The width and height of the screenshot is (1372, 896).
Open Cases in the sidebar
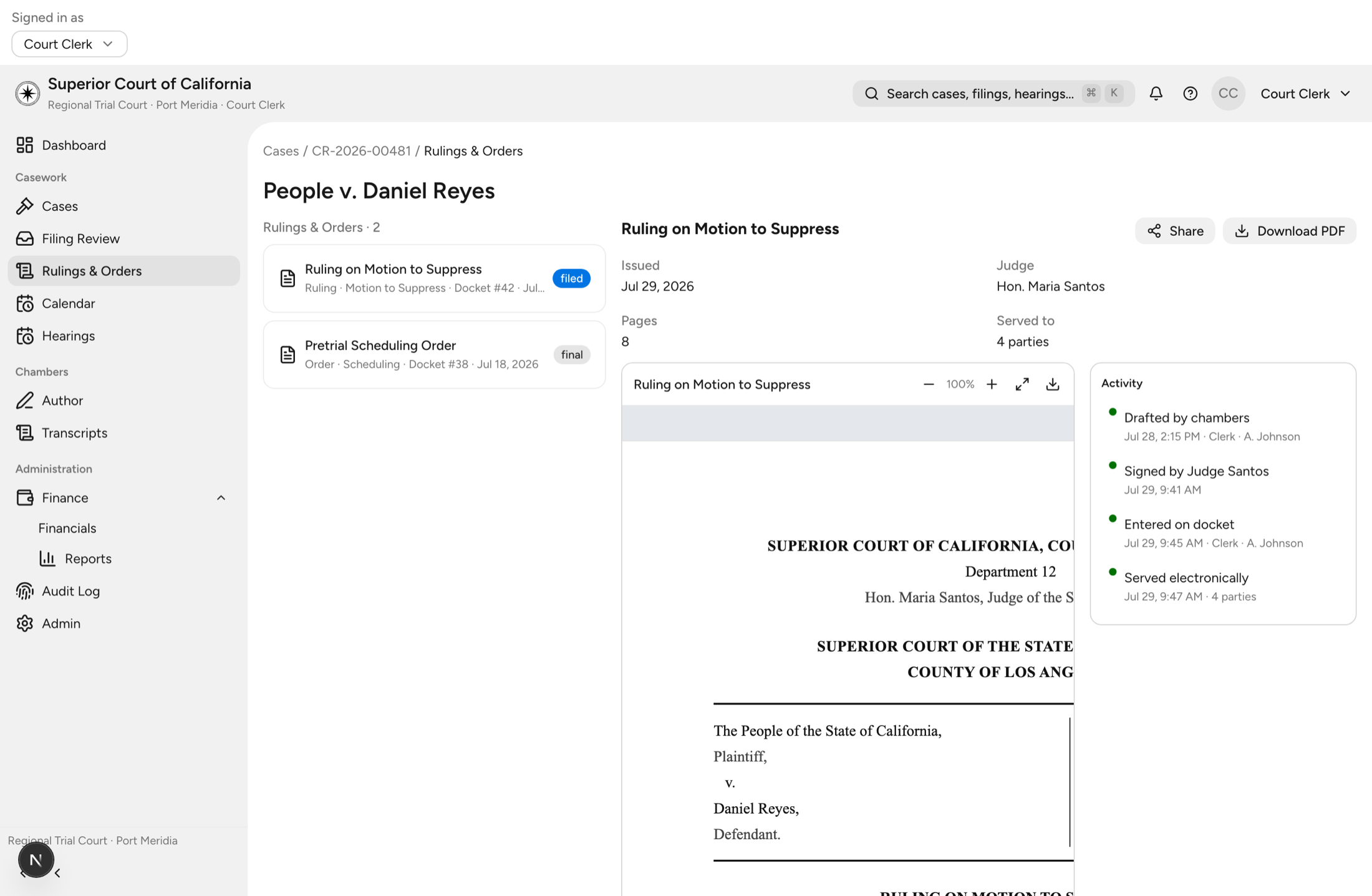pos(123,206)
